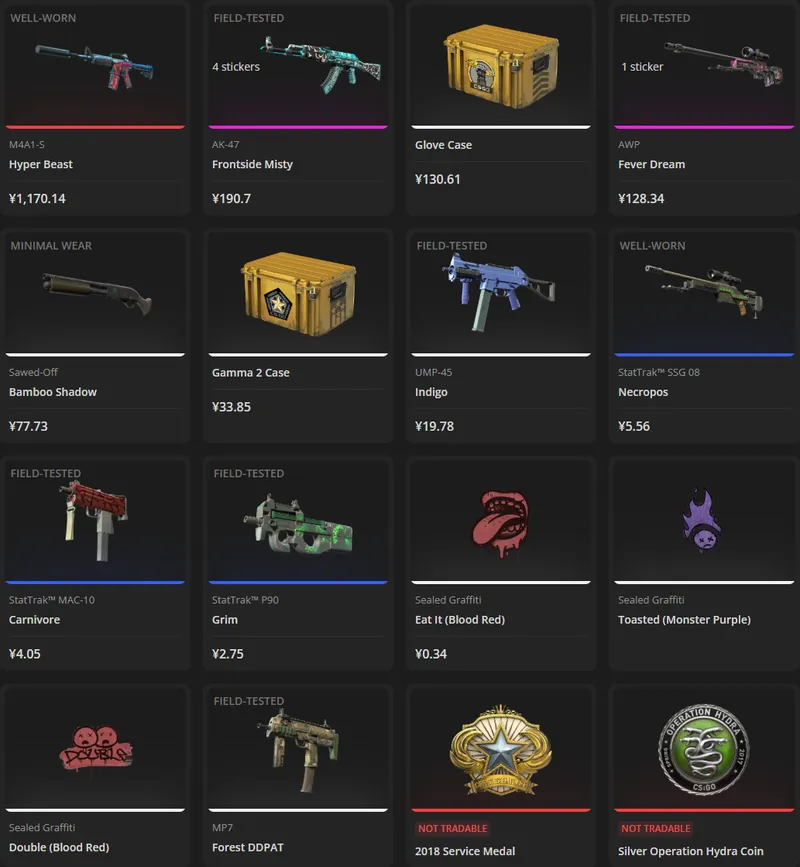Open the StatTrak P90 Grim item

point(299,524)
